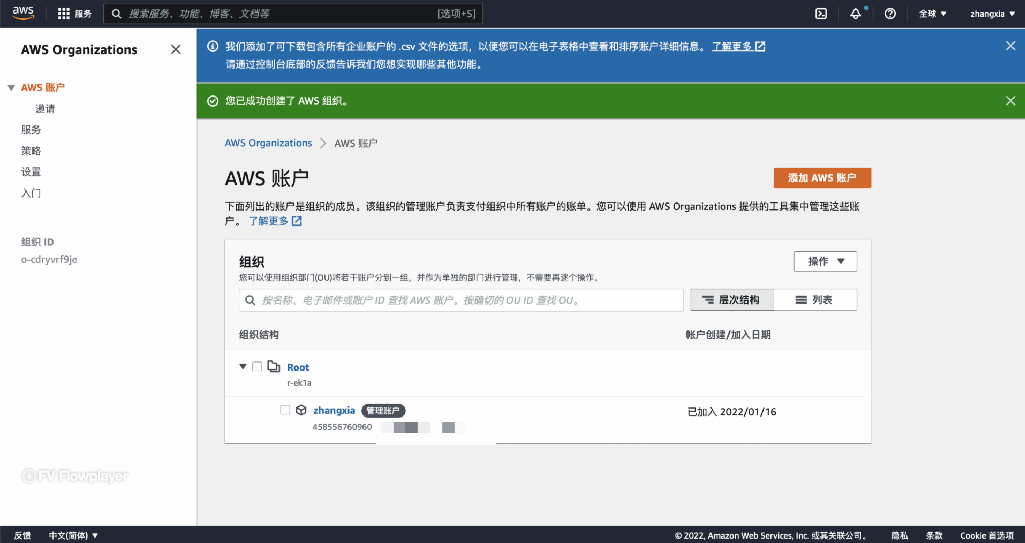This screenshot has width=1025, height=543.
Task: Click the 帐户创建/加入日期 column header
Action: tap(728, 335)
